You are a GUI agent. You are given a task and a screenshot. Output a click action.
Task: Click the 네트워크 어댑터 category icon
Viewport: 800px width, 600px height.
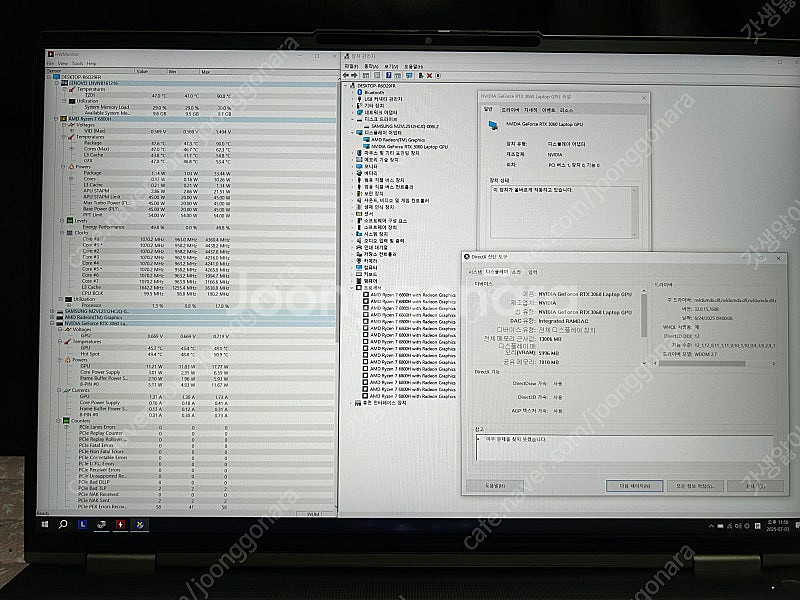click(359, 112)
